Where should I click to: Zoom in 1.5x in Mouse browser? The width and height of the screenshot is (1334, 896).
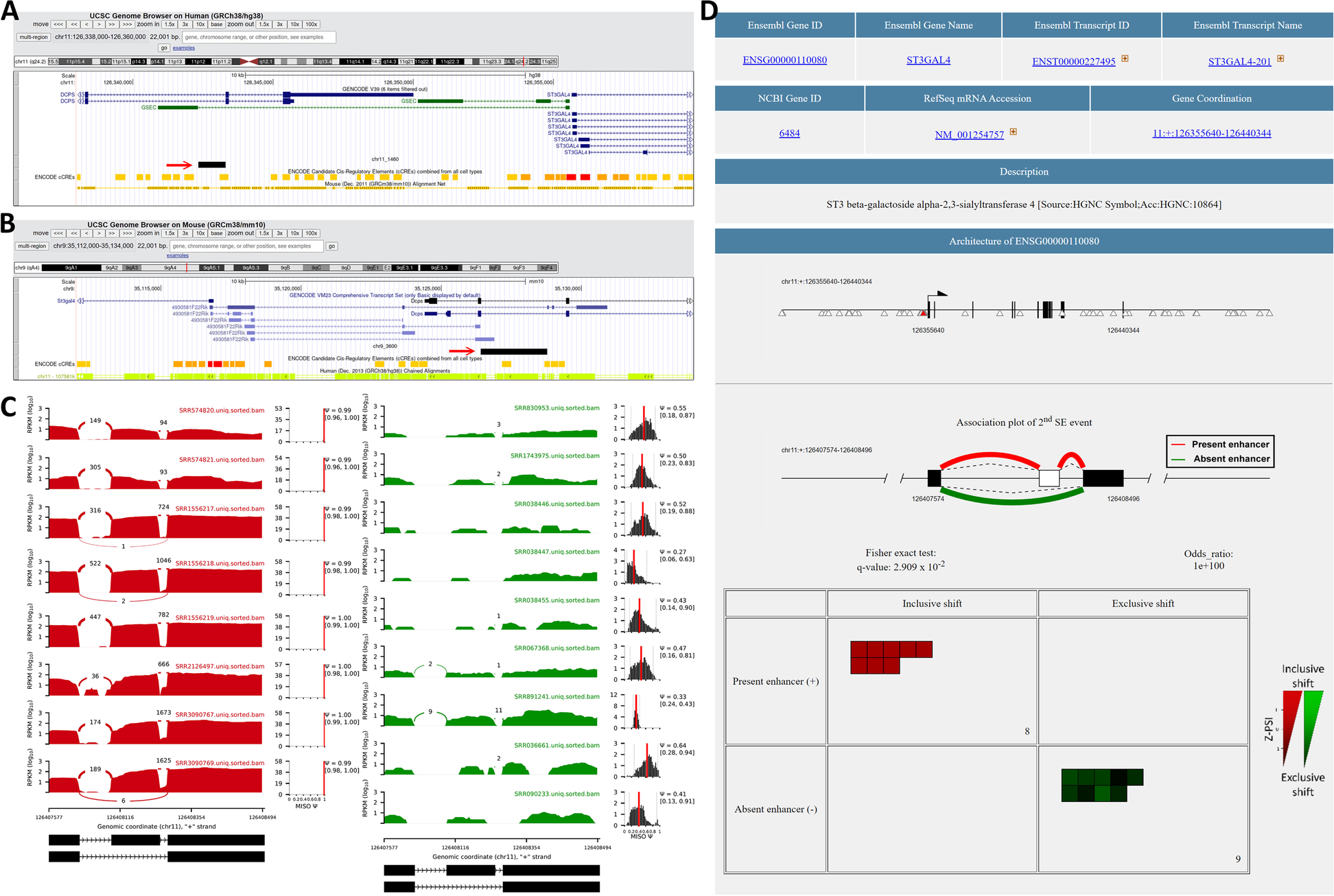[x=169, y=233]
